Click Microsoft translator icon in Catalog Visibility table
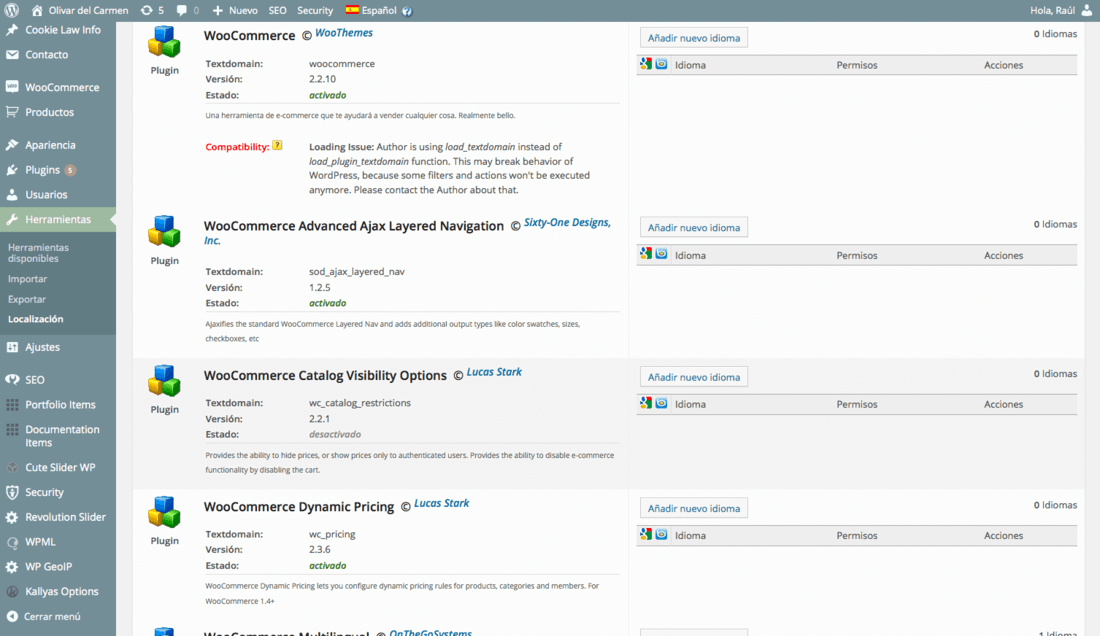 coord(662,403)
